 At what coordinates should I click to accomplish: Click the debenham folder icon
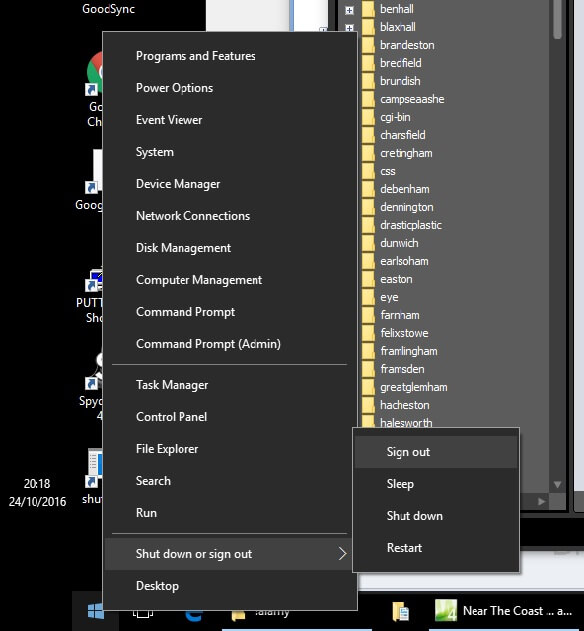(x=368, y=189)
